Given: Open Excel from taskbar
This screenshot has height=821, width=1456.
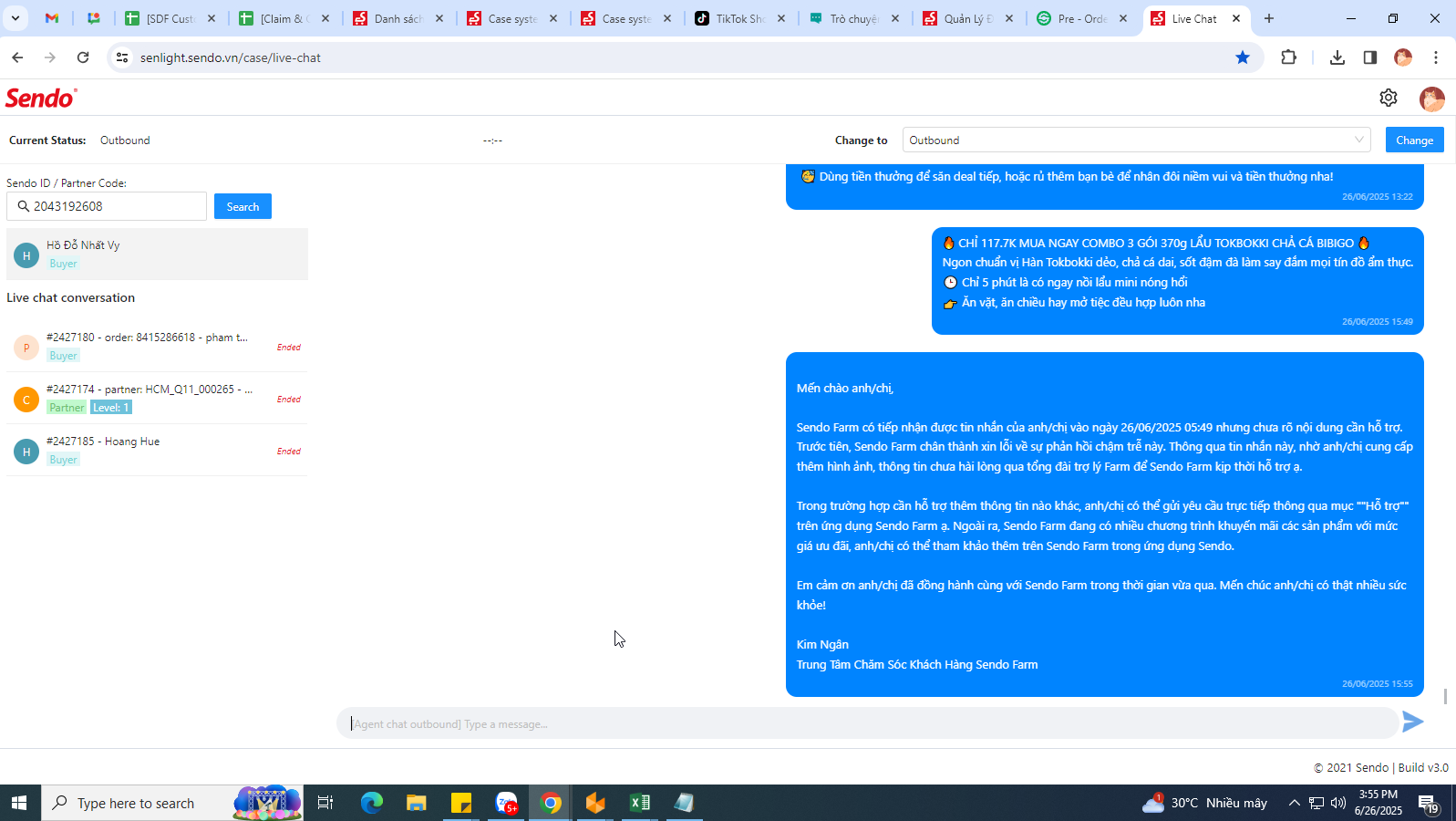Looking at the screenshot, I should pyautogui.click(x=640, y=803).
